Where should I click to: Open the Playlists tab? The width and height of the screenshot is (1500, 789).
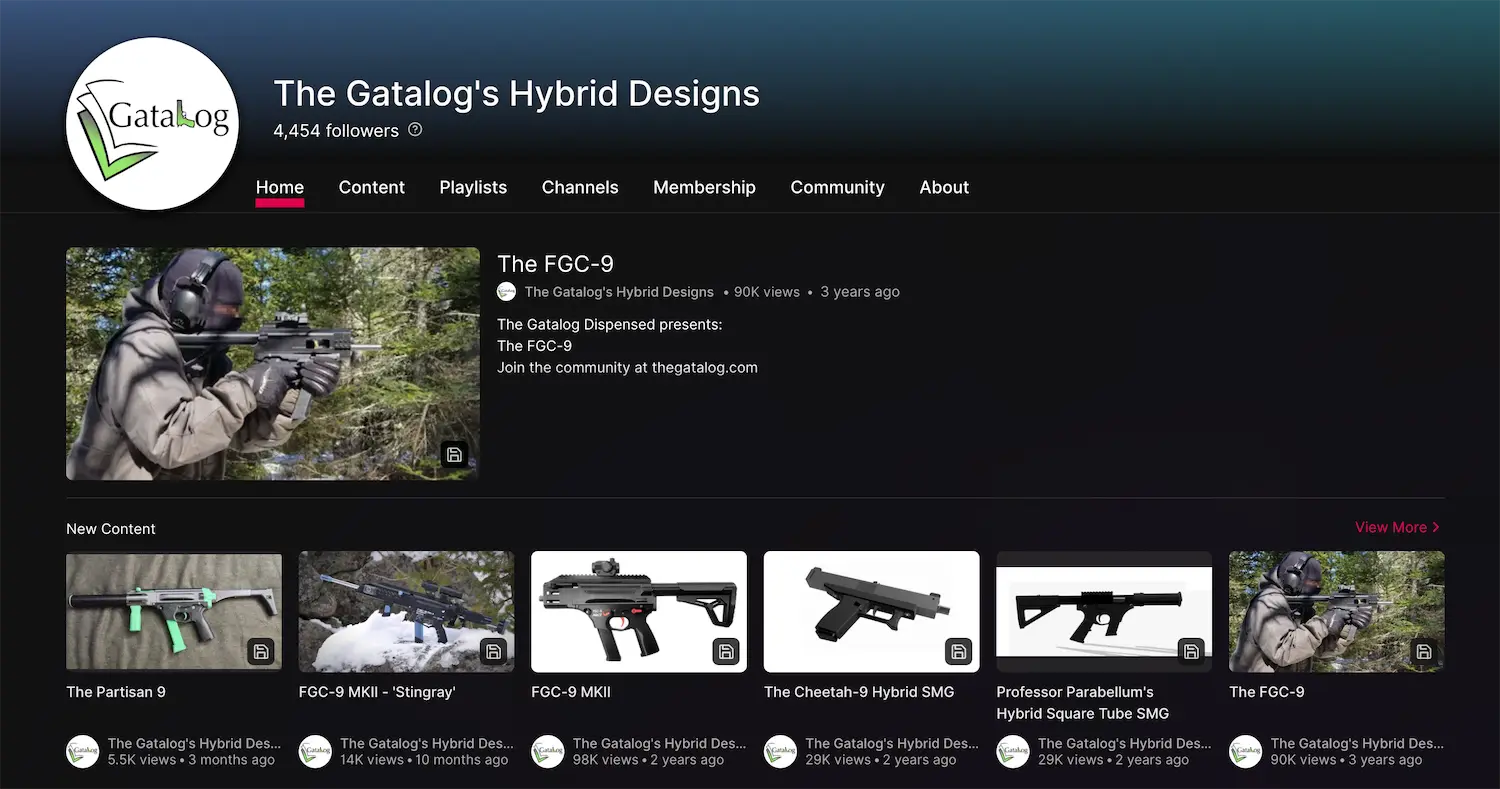473,187
